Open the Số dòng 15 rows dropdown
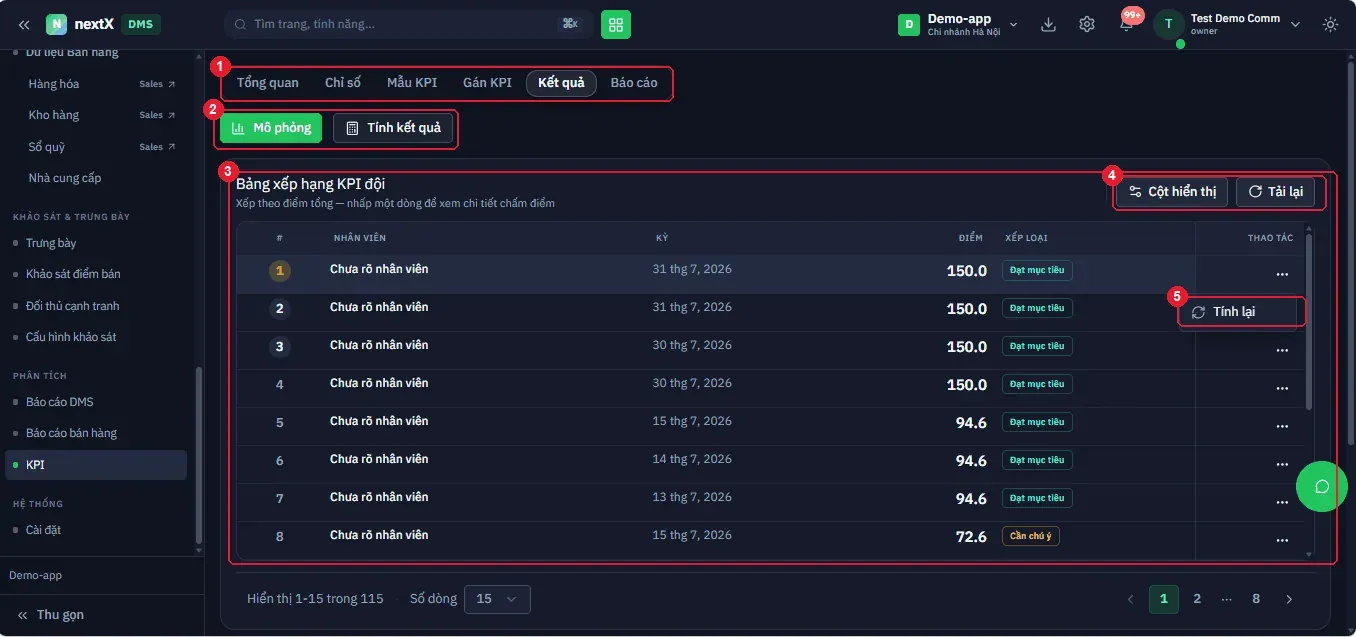1356x637 pixels. [498, 599]
